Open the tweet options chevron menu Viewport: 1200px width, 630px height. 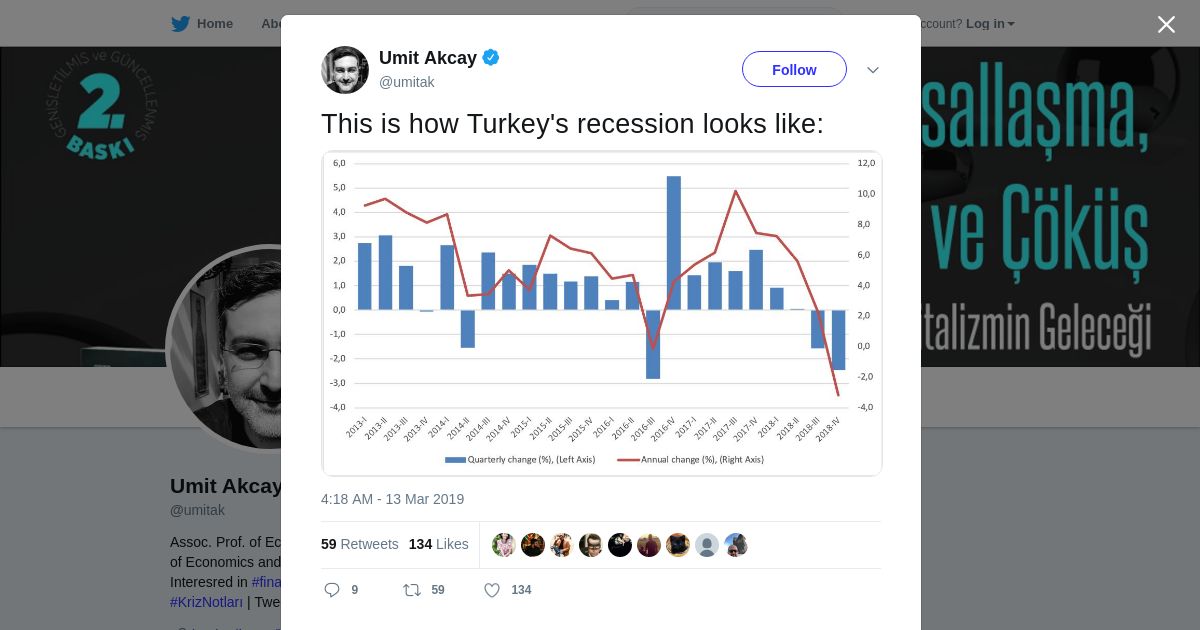coord(873,70)
